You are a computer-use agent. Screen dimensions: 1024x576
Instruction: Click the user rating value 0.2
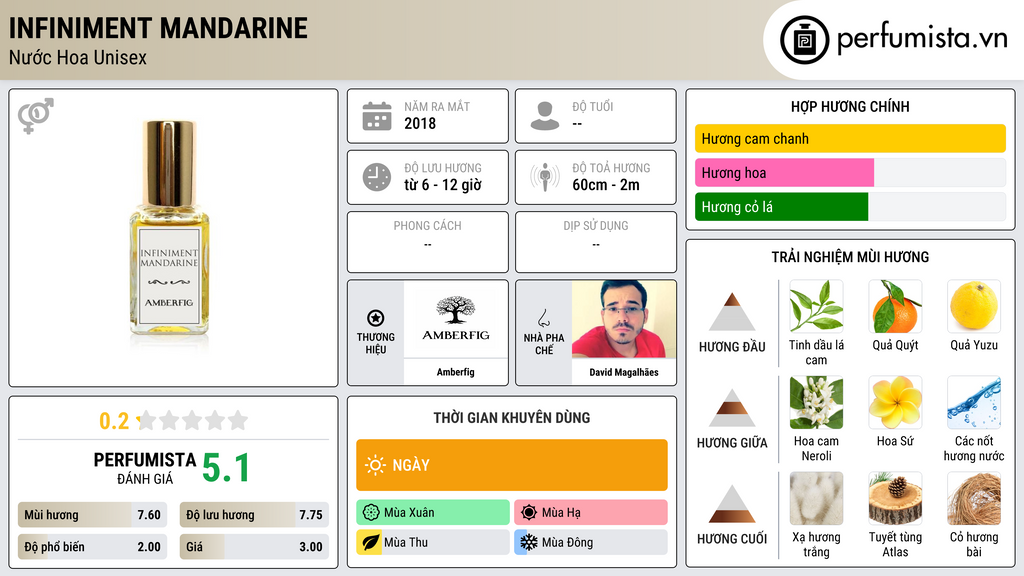pos(114,421)
